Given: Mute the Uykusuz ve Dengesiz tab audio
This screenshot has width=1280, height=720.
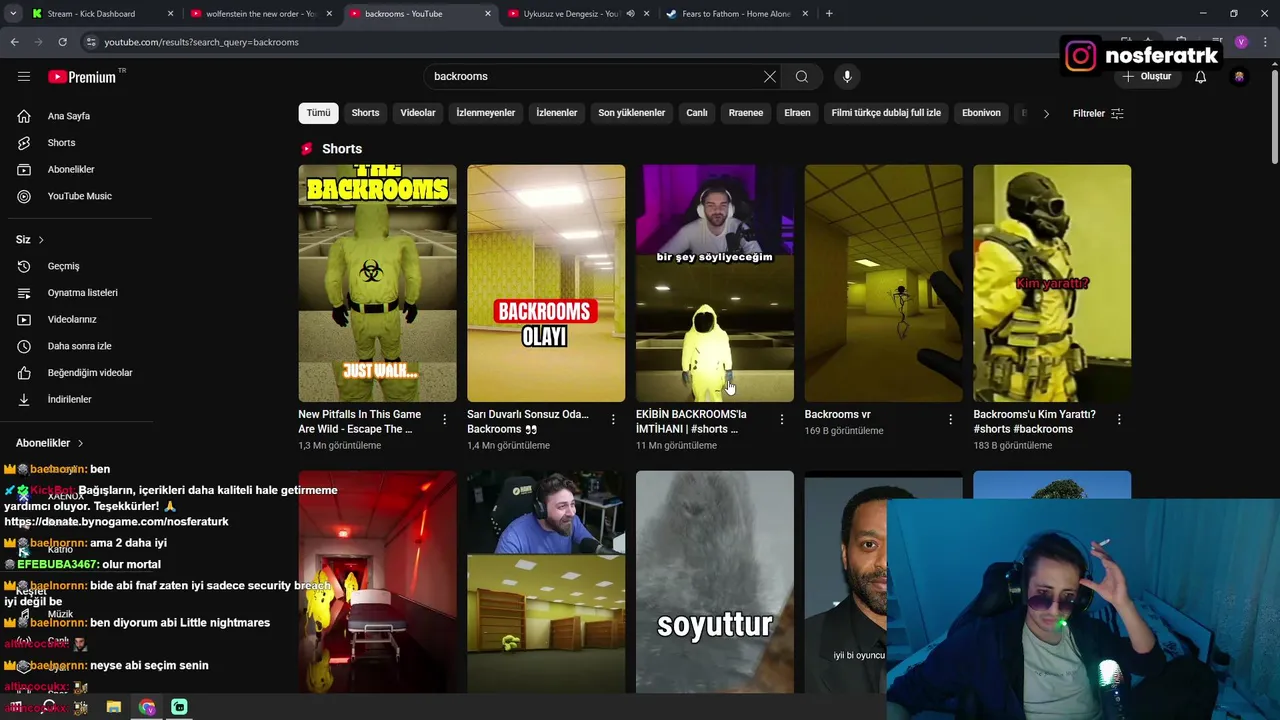Looking at the screenshot, I should click(630, 14).
